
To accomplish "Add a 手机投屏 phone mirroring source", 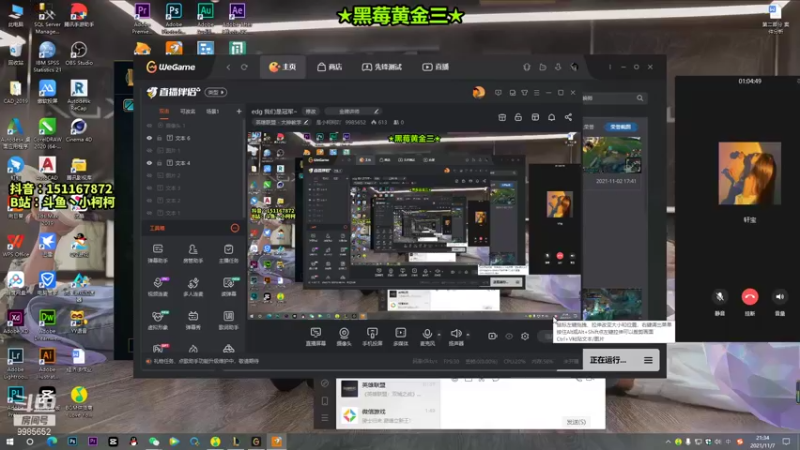I will click(372, 337).
